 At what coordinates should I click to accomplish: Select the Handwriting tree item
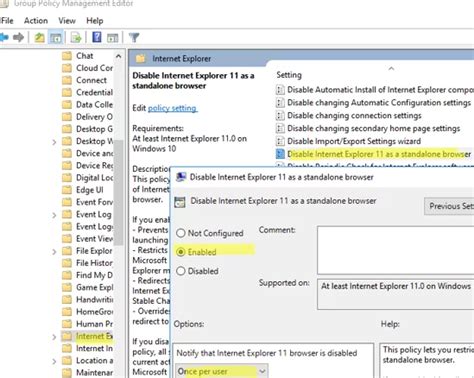(94, 299)
